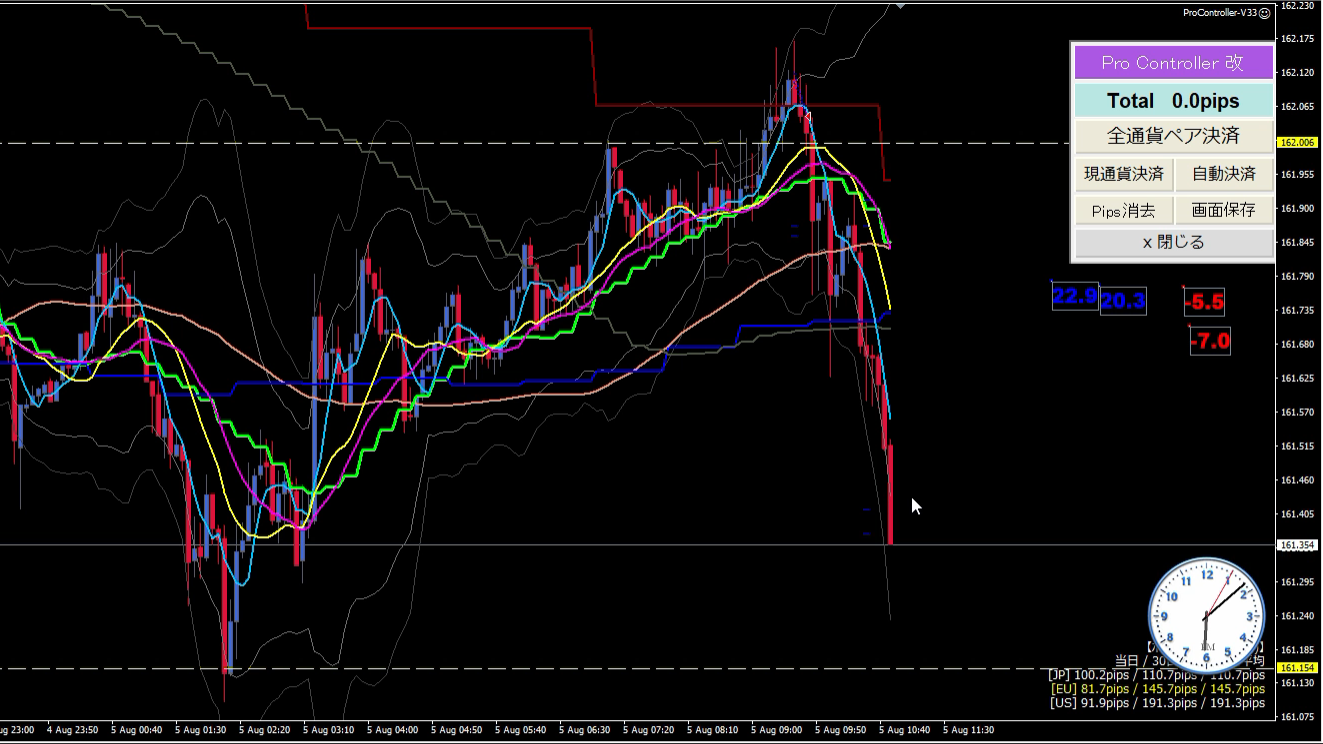Click the white 161.354 current price tag
1323x744 pixels.
pos(1296,545)
